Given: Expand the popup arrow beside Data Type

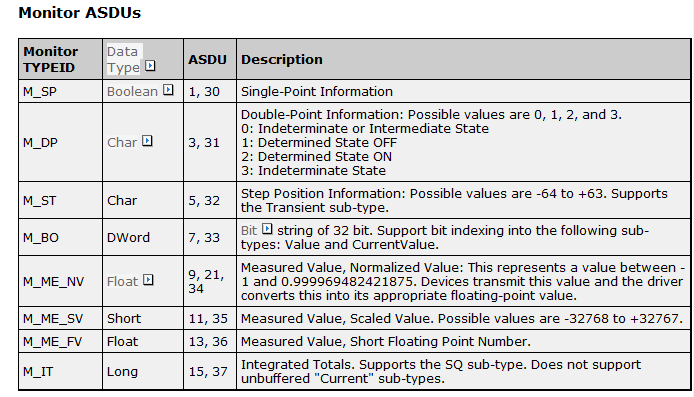Looking at the screenshot, I should click(x=150, y=66).
